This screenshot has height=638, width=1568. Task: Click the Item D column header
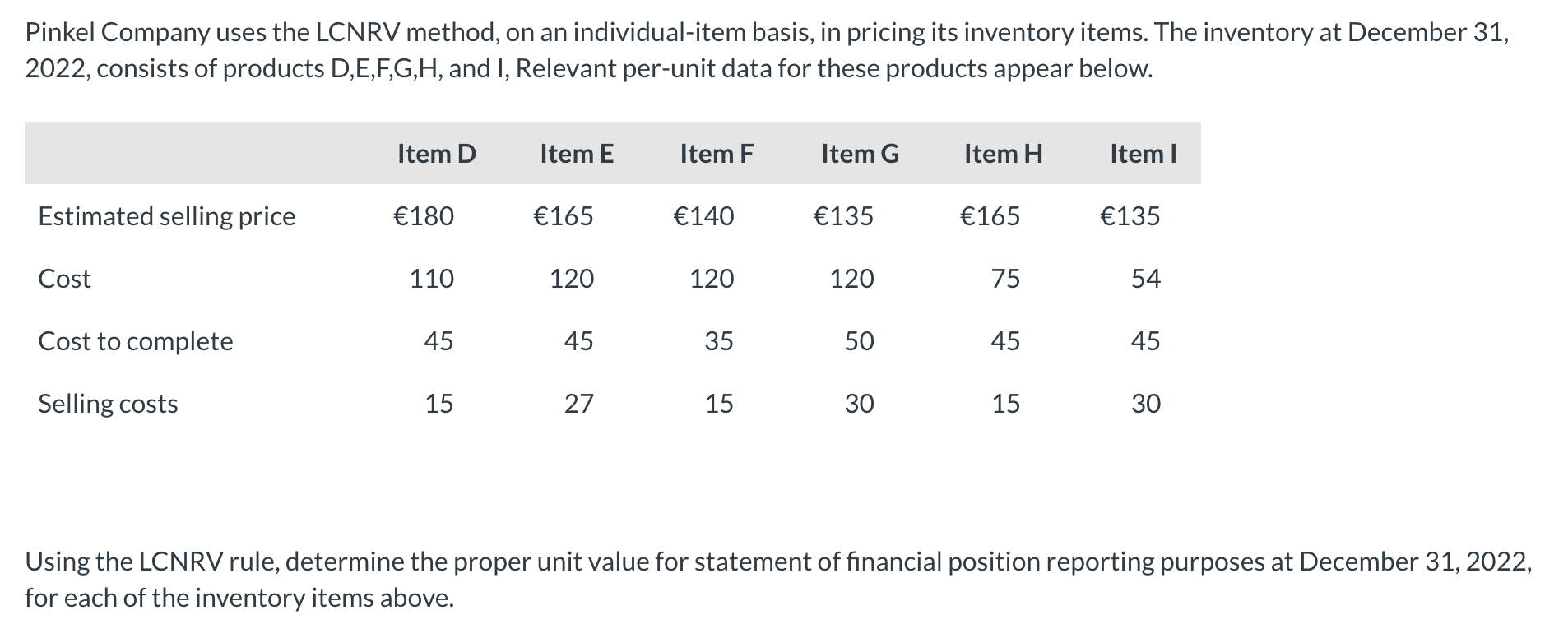pyautogui.click(x=436, y=154)
